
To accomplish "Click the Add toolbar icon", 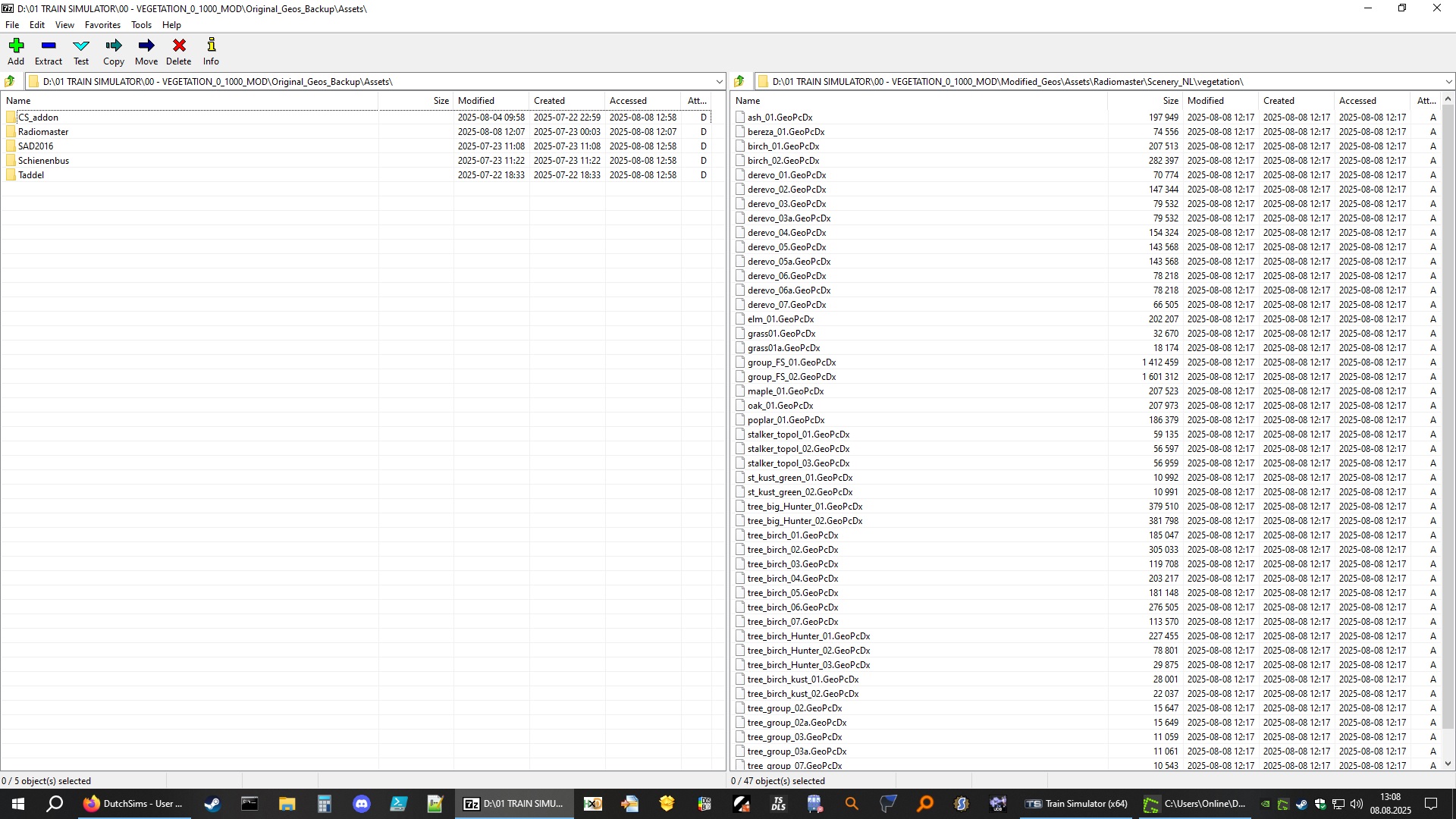I will tap(16, 46).
